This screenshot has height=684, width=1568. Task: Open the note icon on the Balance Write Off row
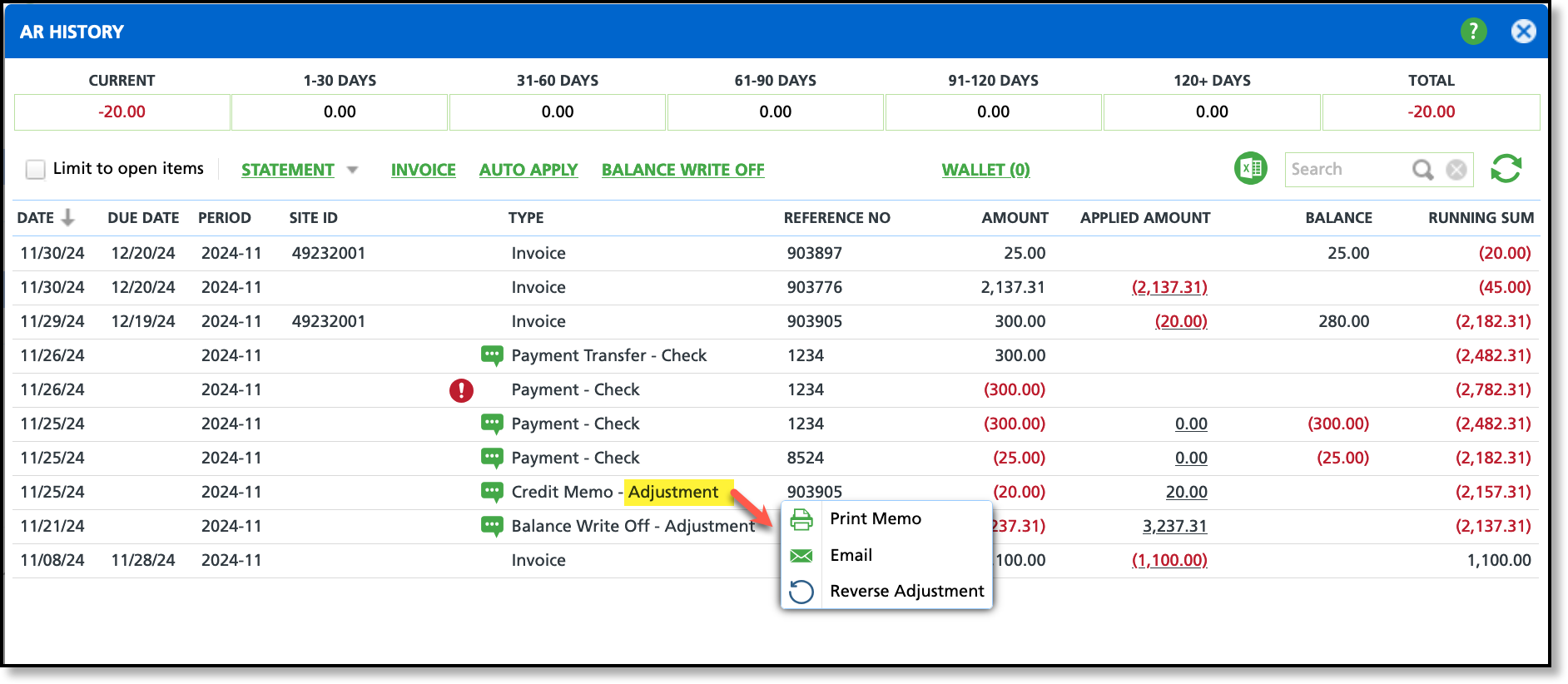pos(492,526)
